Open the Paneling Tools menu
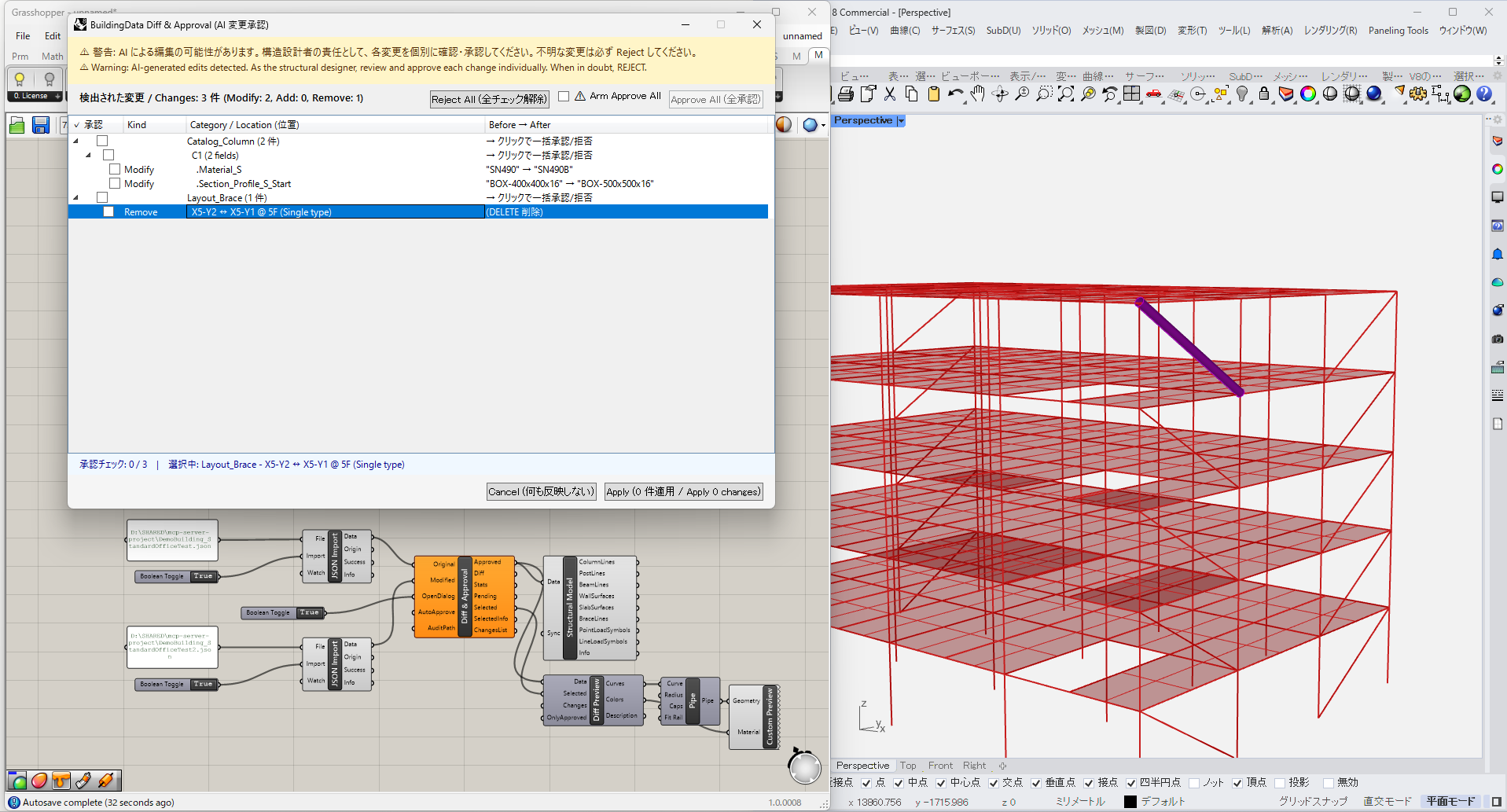1507x812 pixels. [1398, 31]
